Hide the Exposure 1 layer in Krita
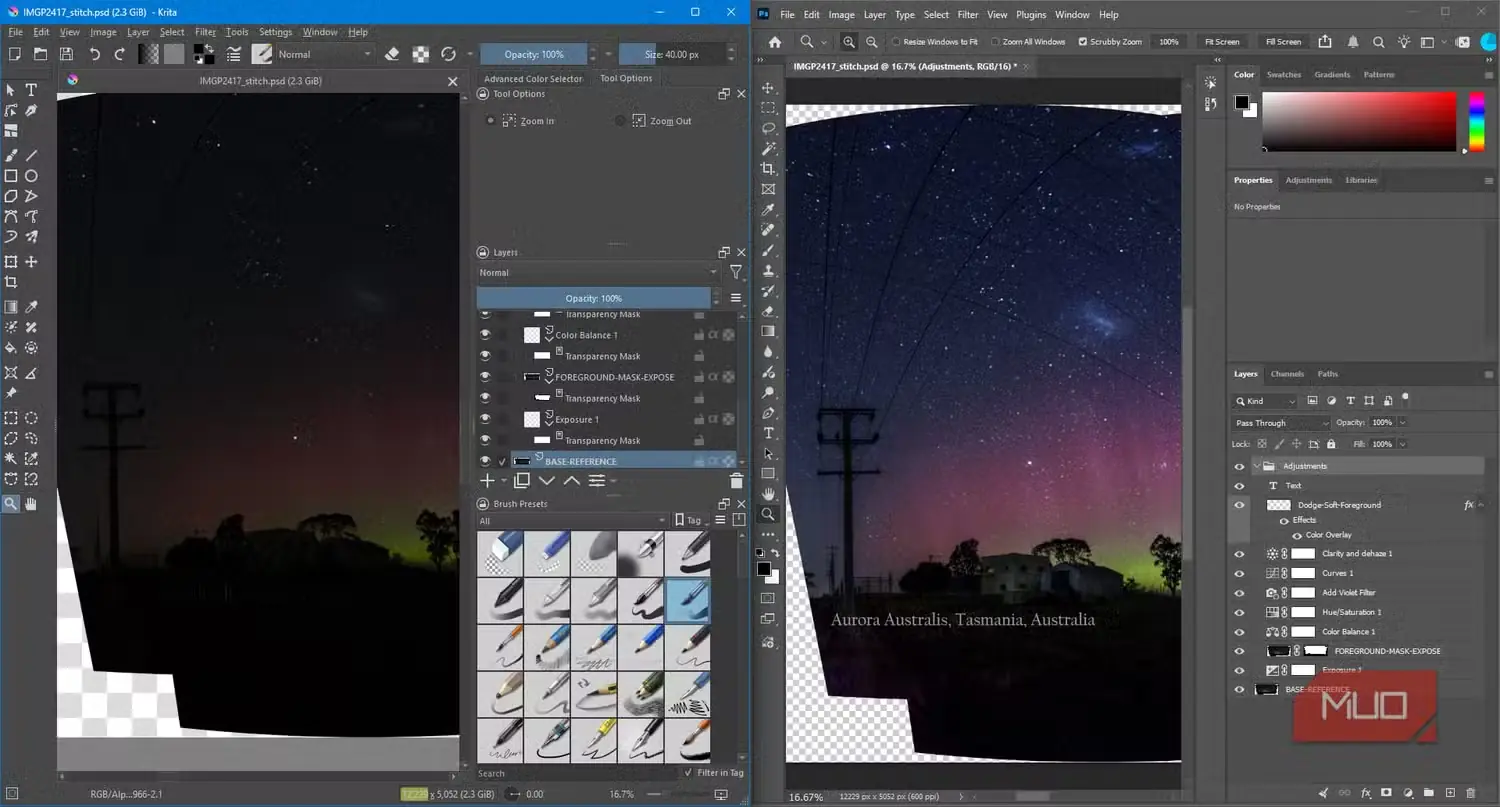This screenshot has height=807, width=1500. tap(485, 419)
